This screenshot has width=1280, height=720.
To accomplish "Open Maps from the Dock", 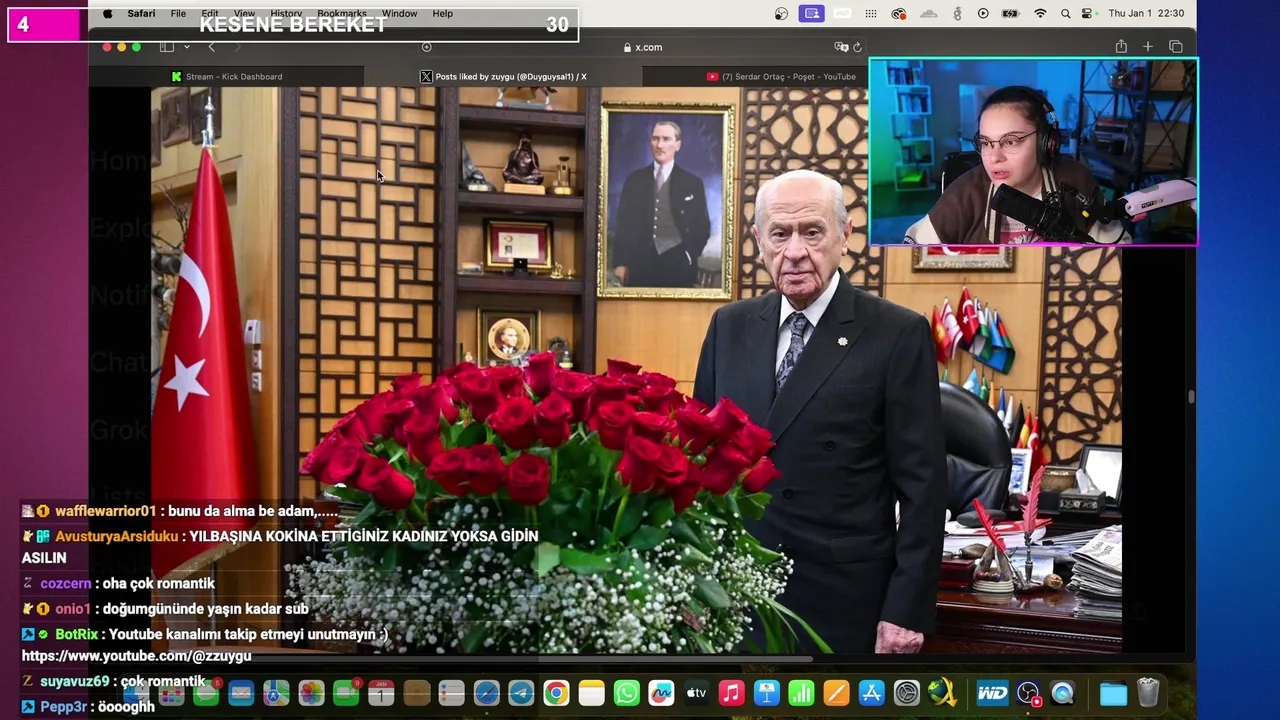I will point(276,693).
